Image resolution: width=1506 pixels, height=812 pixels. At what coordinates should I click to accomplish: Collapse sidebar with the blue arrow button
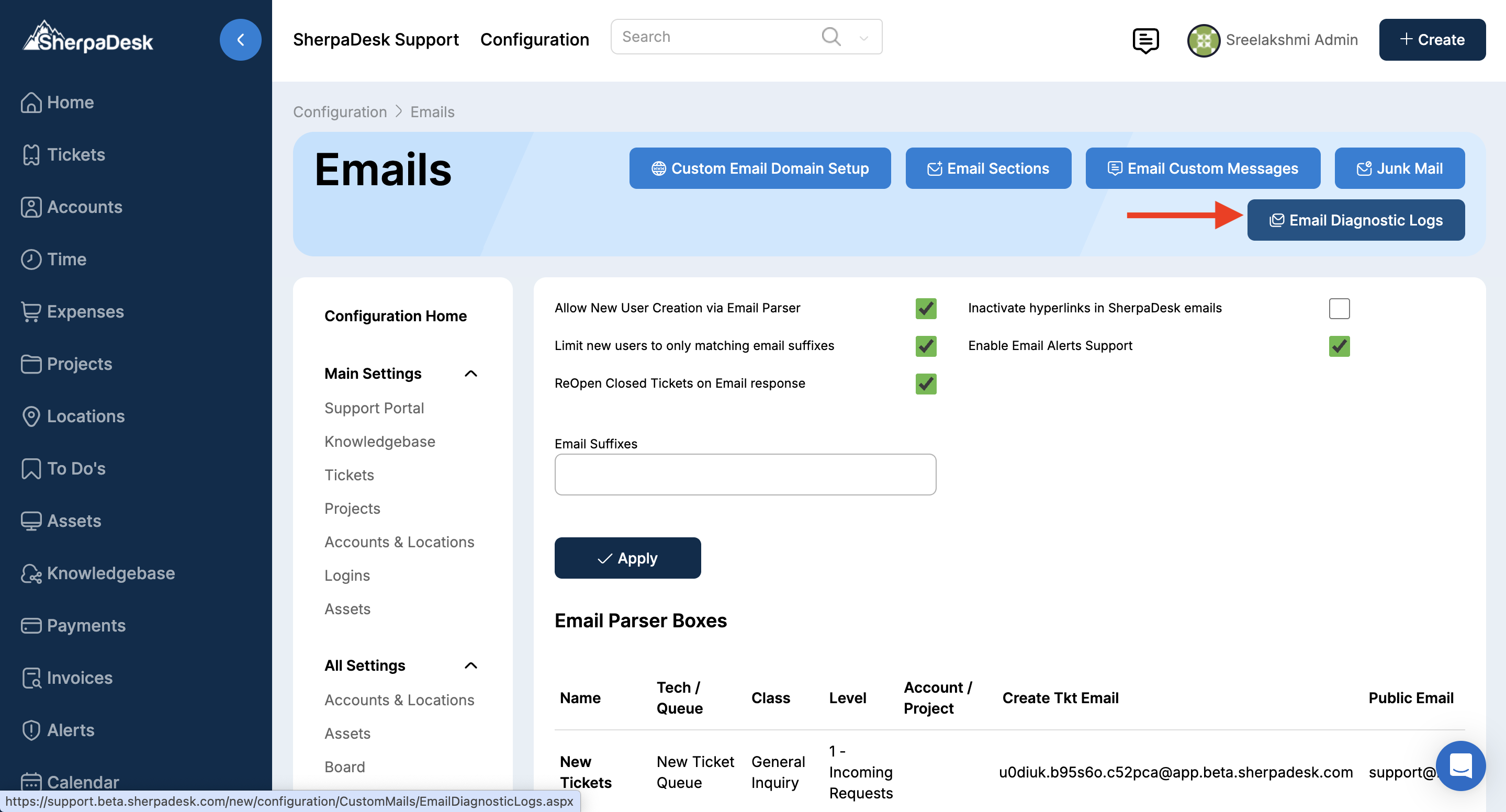point(240,40)
